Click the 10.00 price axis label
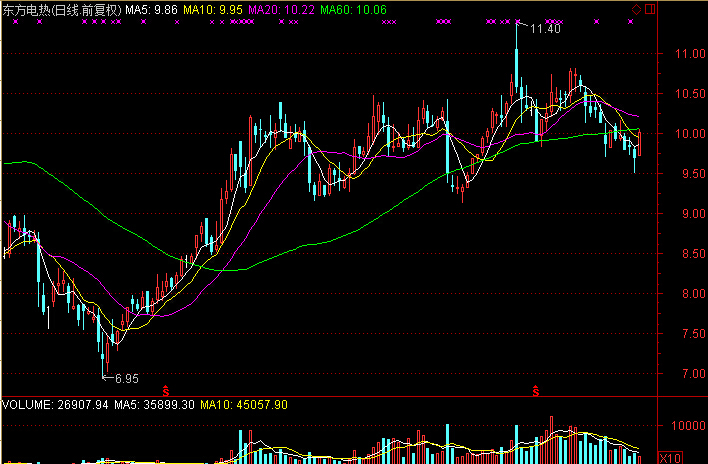708x464 pixels. tap(690, 134)
